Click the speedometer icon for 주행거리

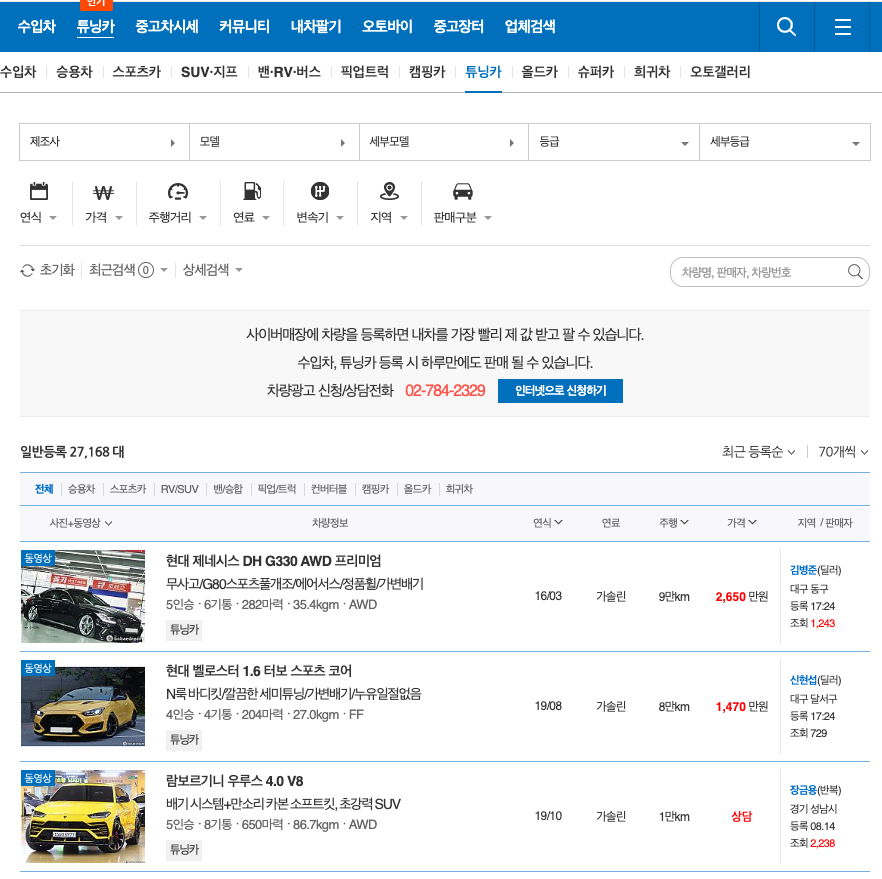point(178,192)
